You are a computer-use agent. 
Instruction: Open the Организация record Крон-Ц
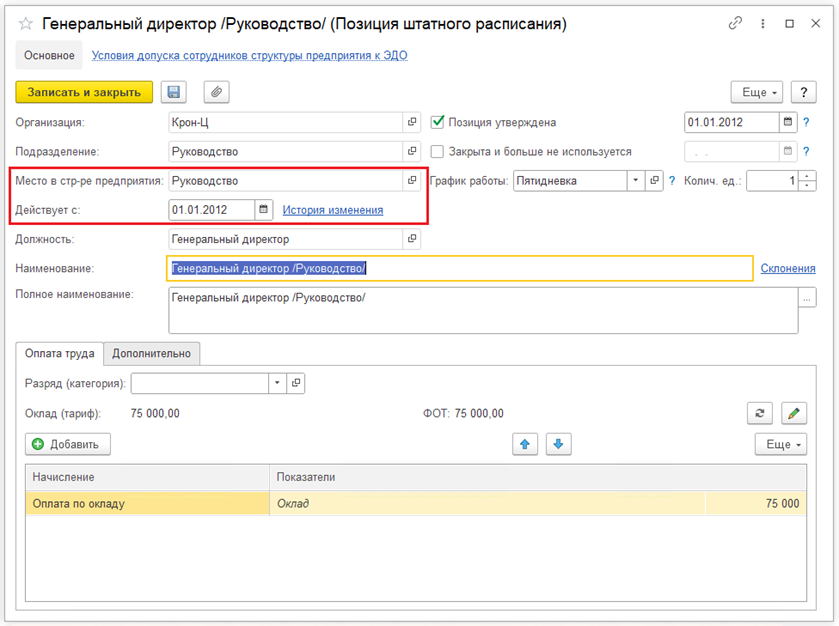coord(411,122)
